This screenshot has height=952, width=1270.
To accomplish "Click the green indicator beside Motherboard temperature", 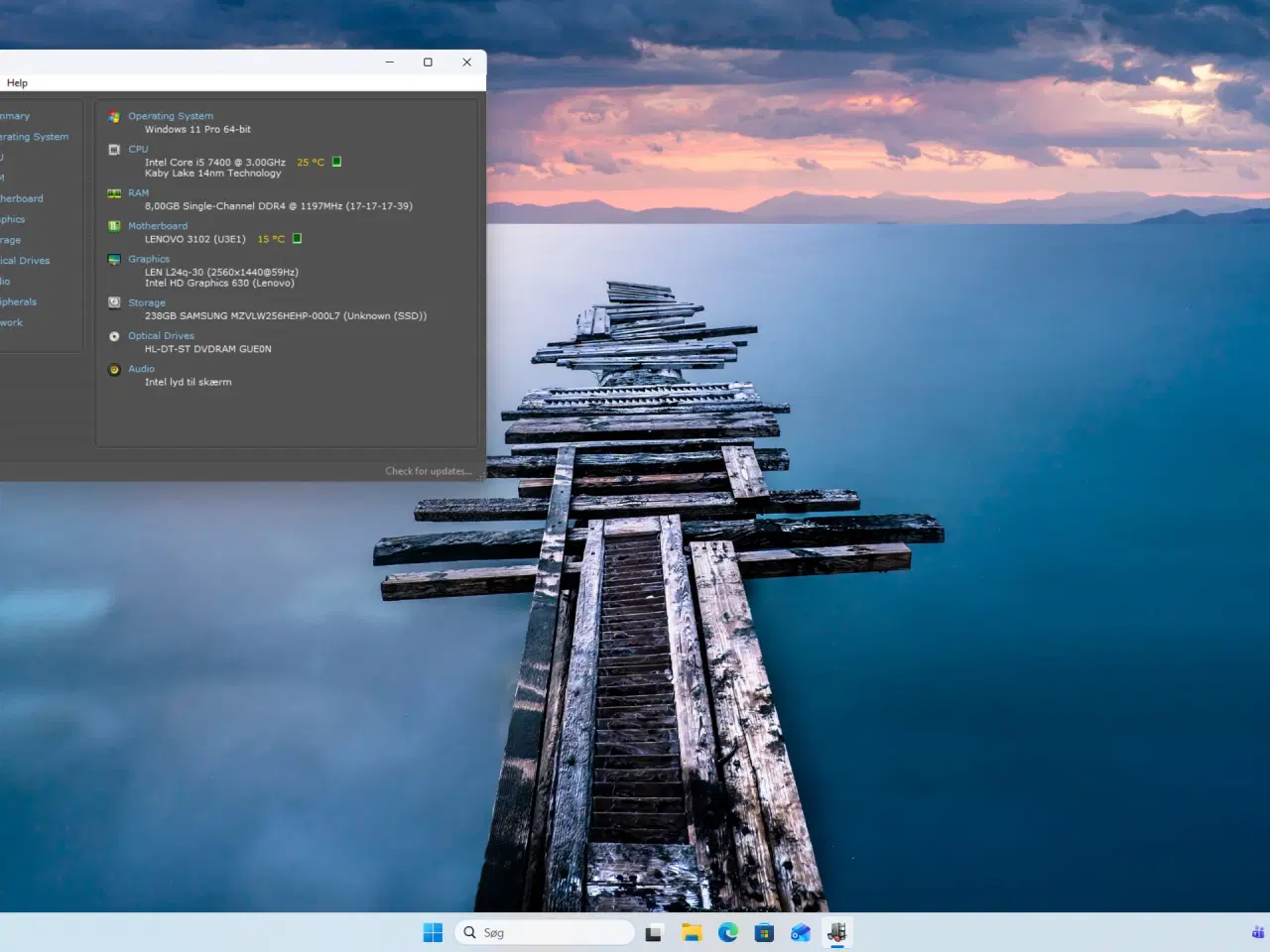I will point(296,238).
